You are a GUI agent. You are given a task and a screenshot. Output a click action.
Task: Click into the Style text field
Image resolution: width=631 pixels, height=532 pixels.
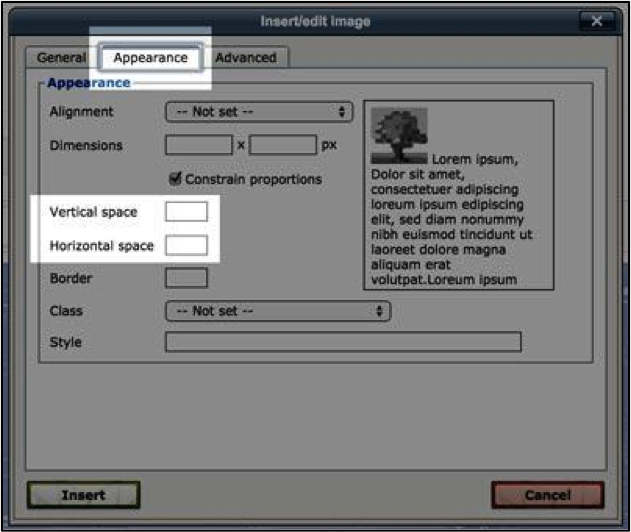(x=343, y=342)
